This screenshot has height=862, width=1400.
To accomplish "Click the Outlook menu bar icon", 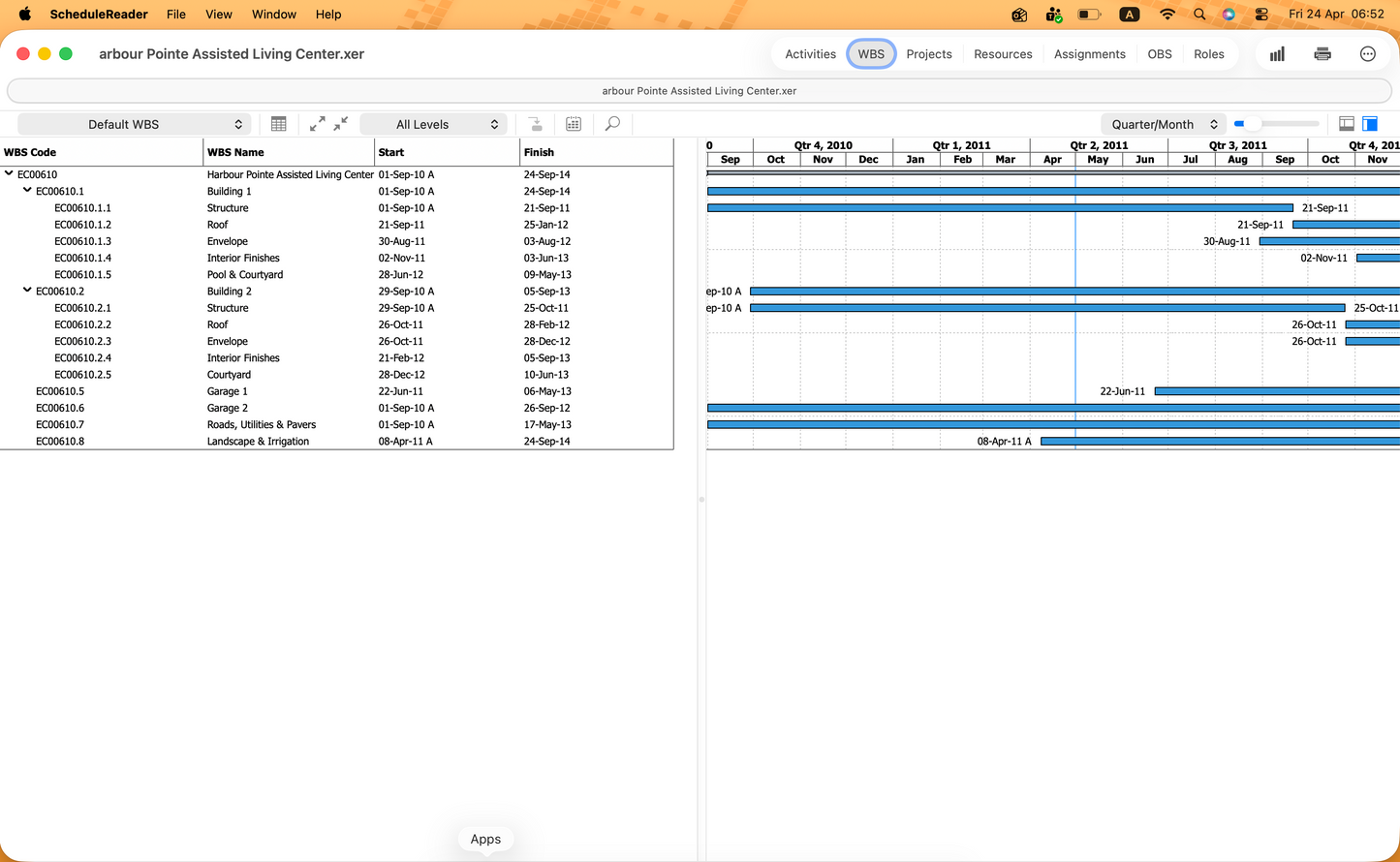I will pyautogui.click(x=1019, y=15).
